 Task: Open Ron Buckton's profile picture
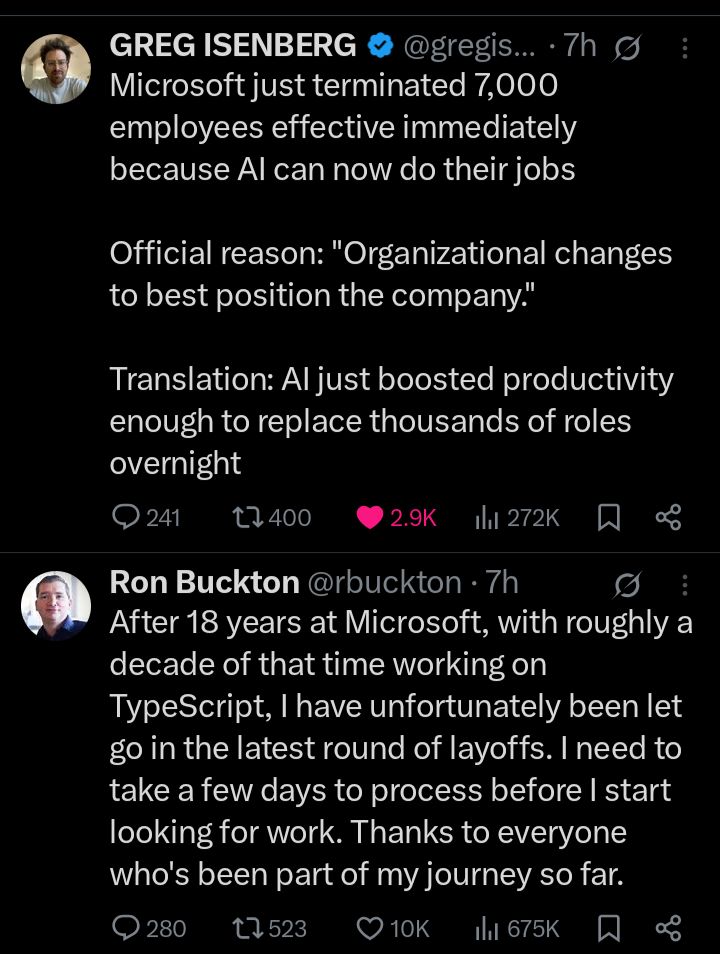[56, 605]
